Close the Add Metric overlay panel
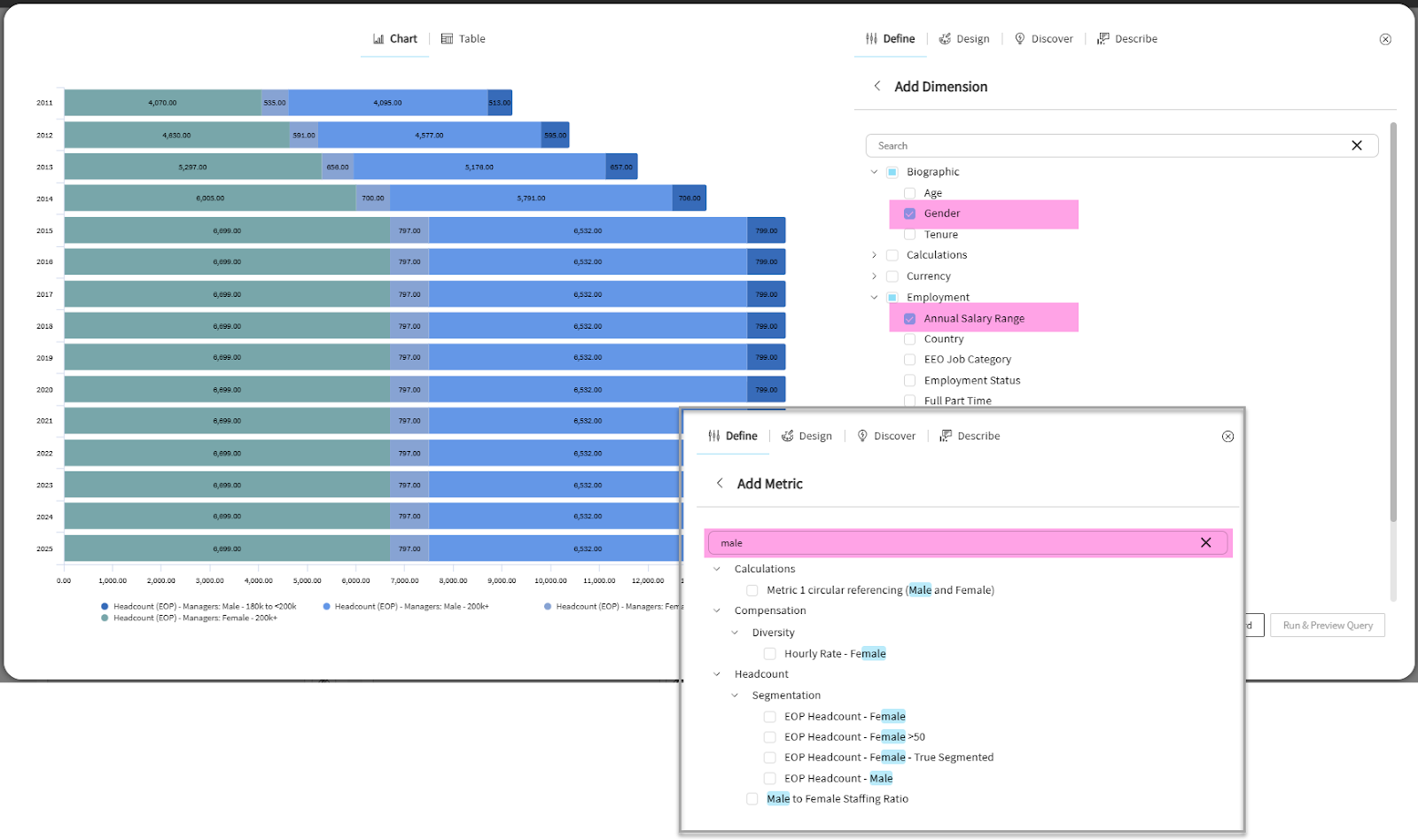 [x=1227, y=436]
